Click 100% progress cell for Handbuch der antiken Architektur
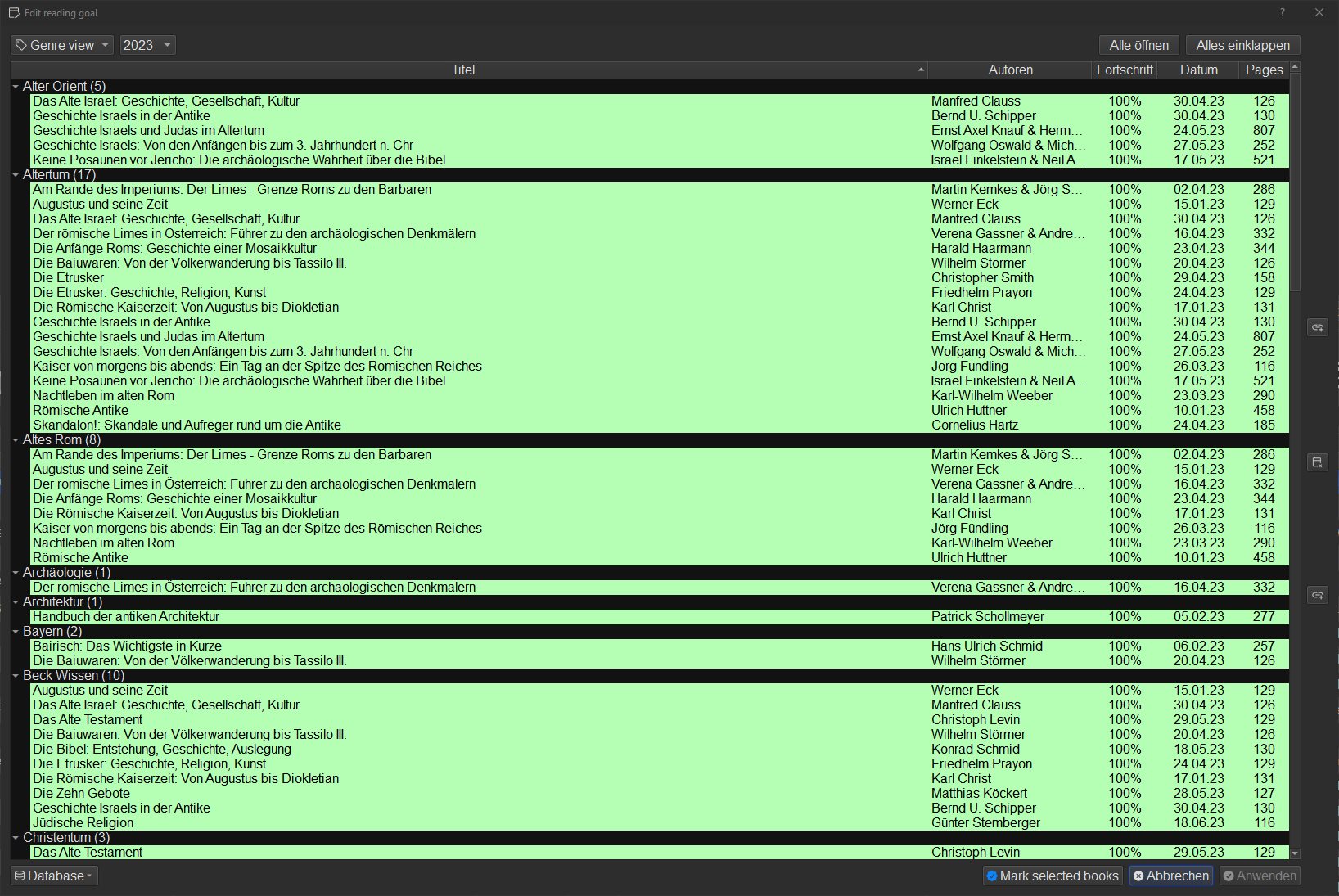This screenshot has width=1339, height=896. click(1125, 616)
